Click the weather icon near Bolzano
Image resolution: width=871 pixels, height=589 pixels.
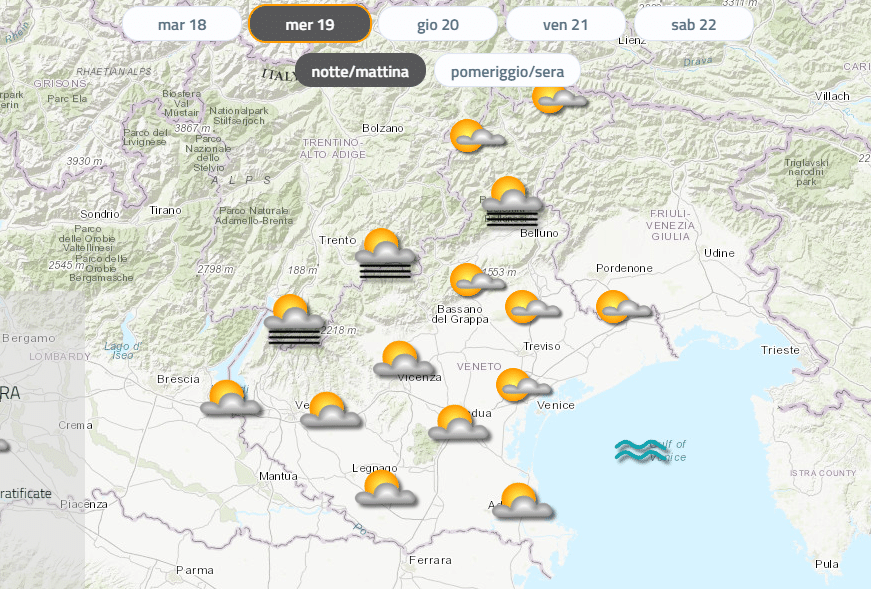click(x=476, y=136)
